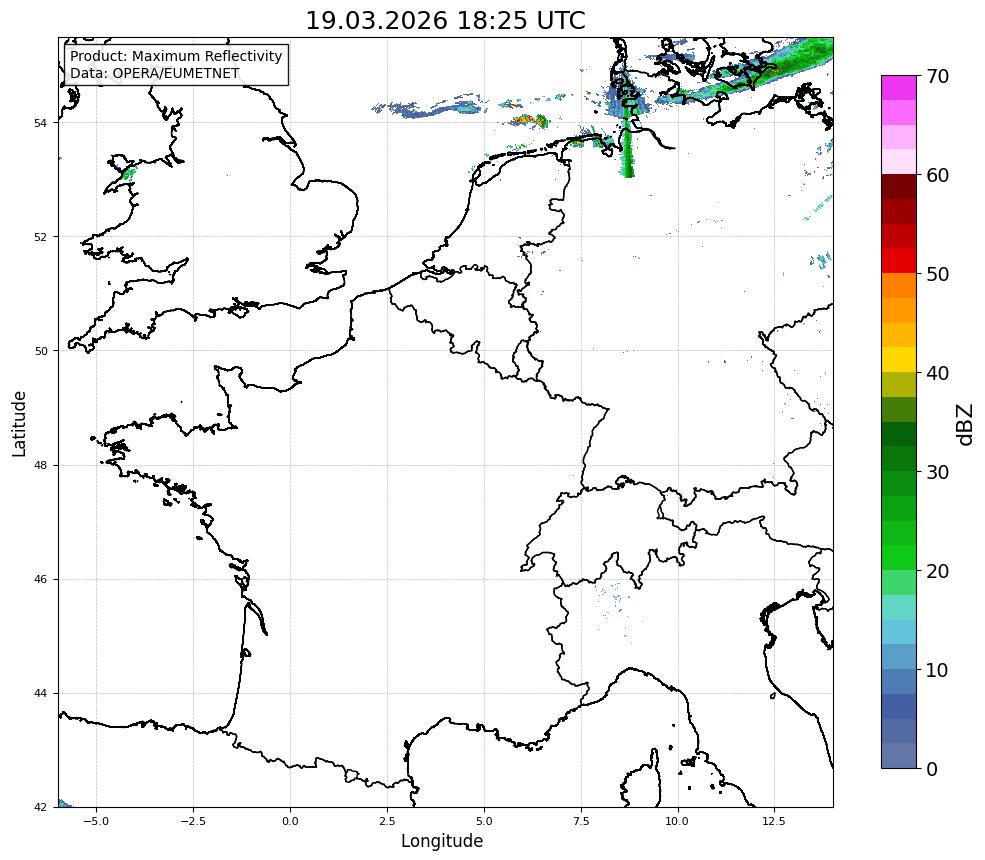Pick the dark green swatch just above 30

(899, 459)
